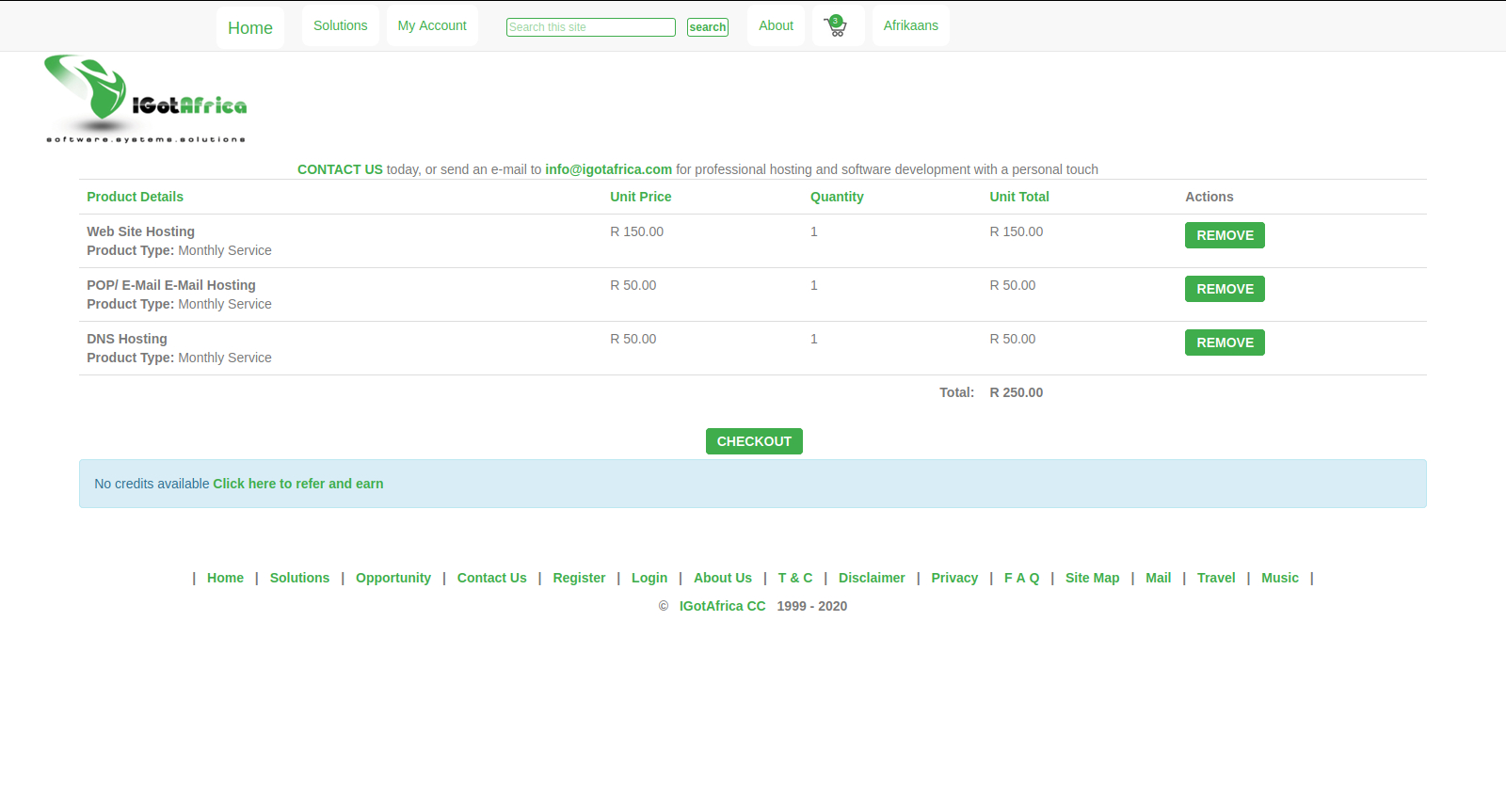Go to footer Register link
Image resolution: width=1506 pixels, height=812 pixels.
point(579,578)
